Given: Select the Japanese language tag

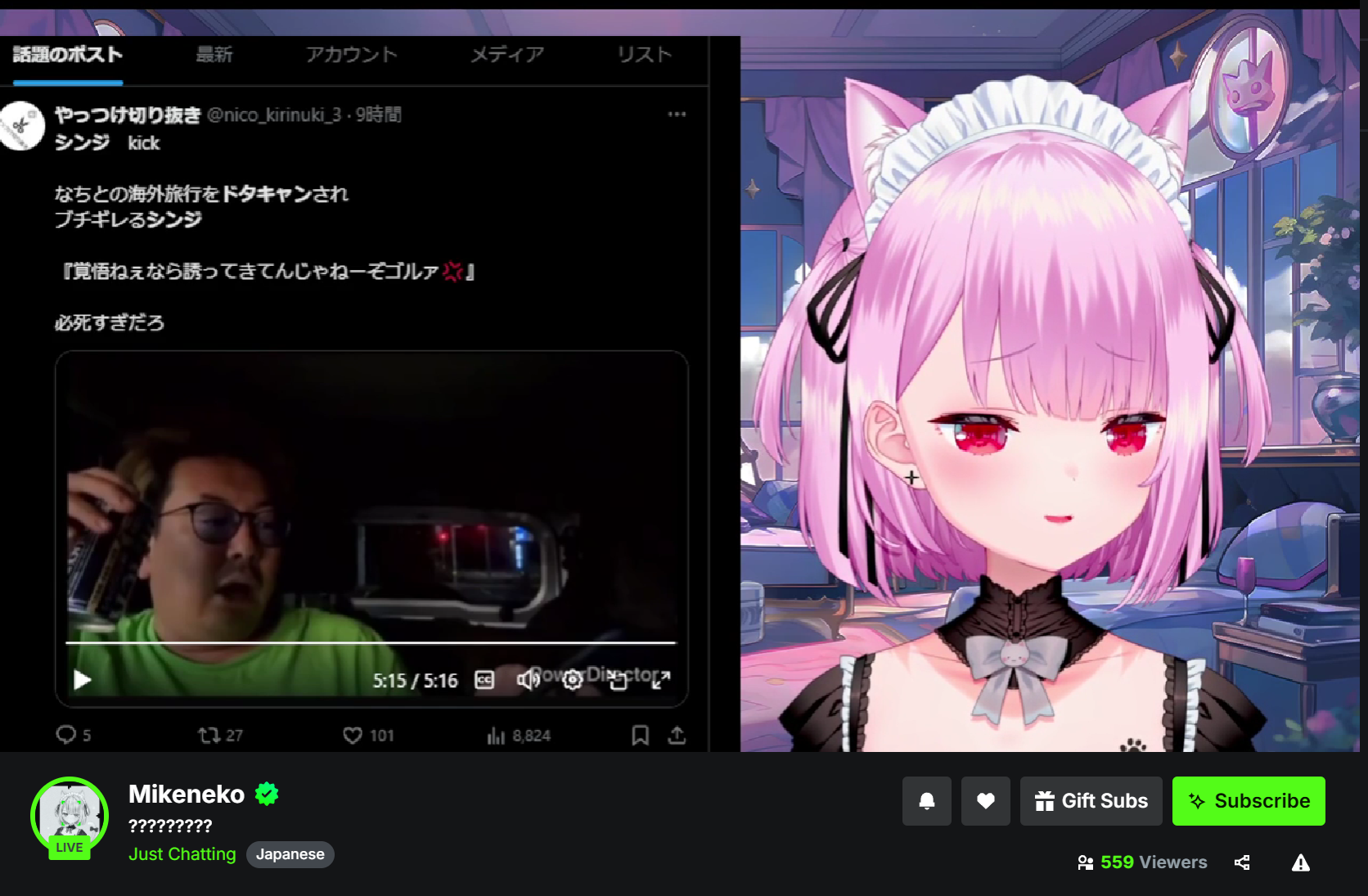Looking at the screenshot, I should (290, 853).
